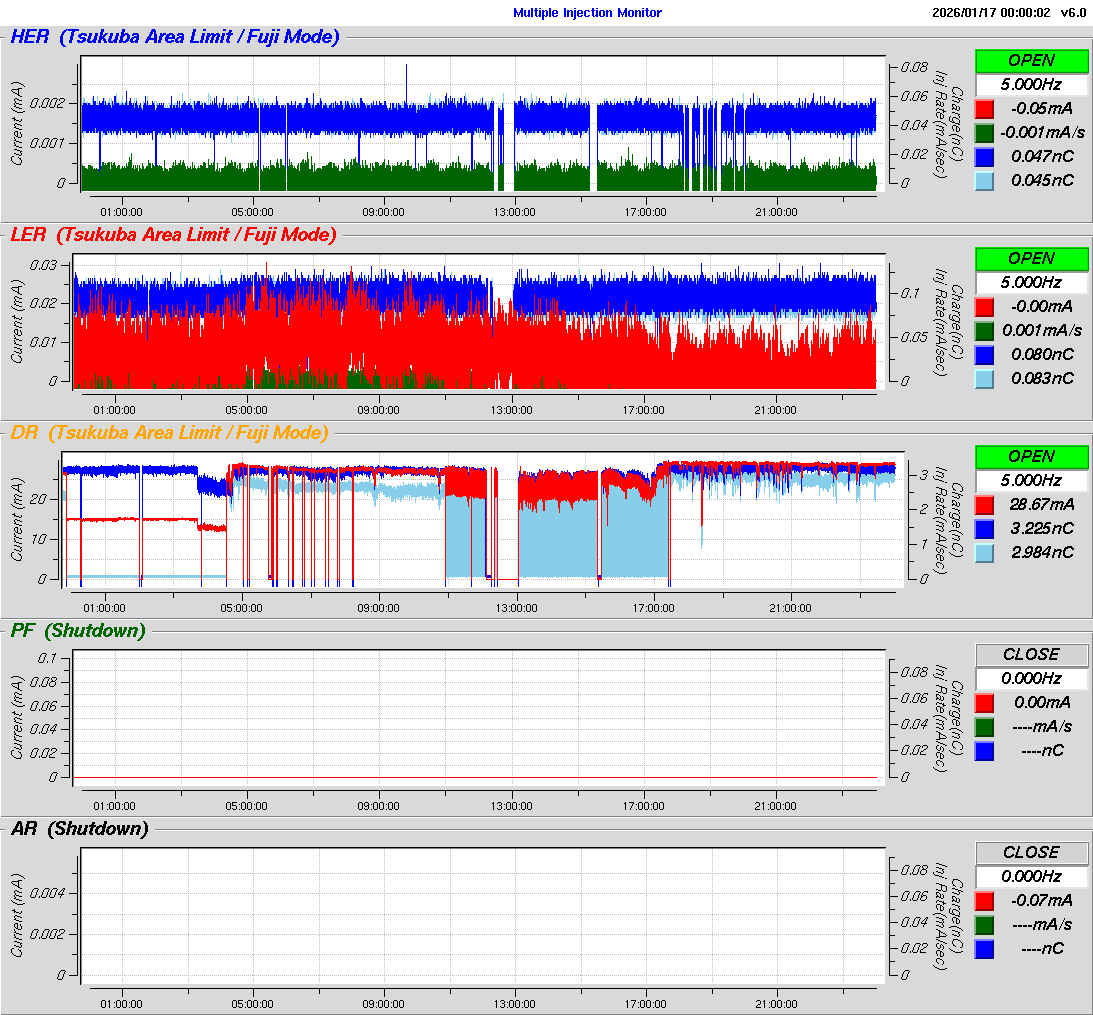
Task: Select the HER 5.000Hz frequency field
Action: pyautogui.click(x=1031, y=85)
